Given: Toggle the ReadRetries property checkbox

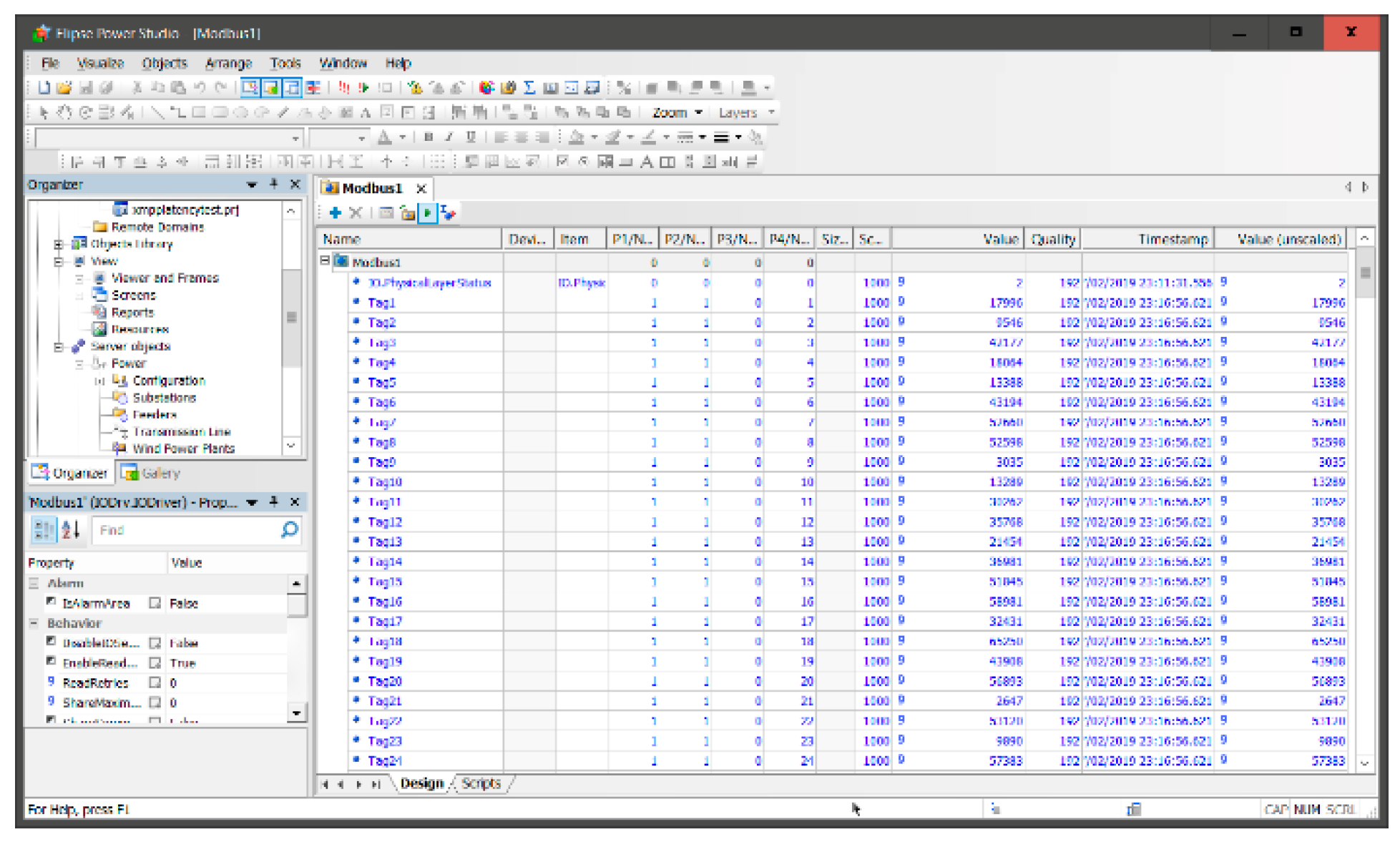Looking at the screenshot, I should click(x=155, y=682).
